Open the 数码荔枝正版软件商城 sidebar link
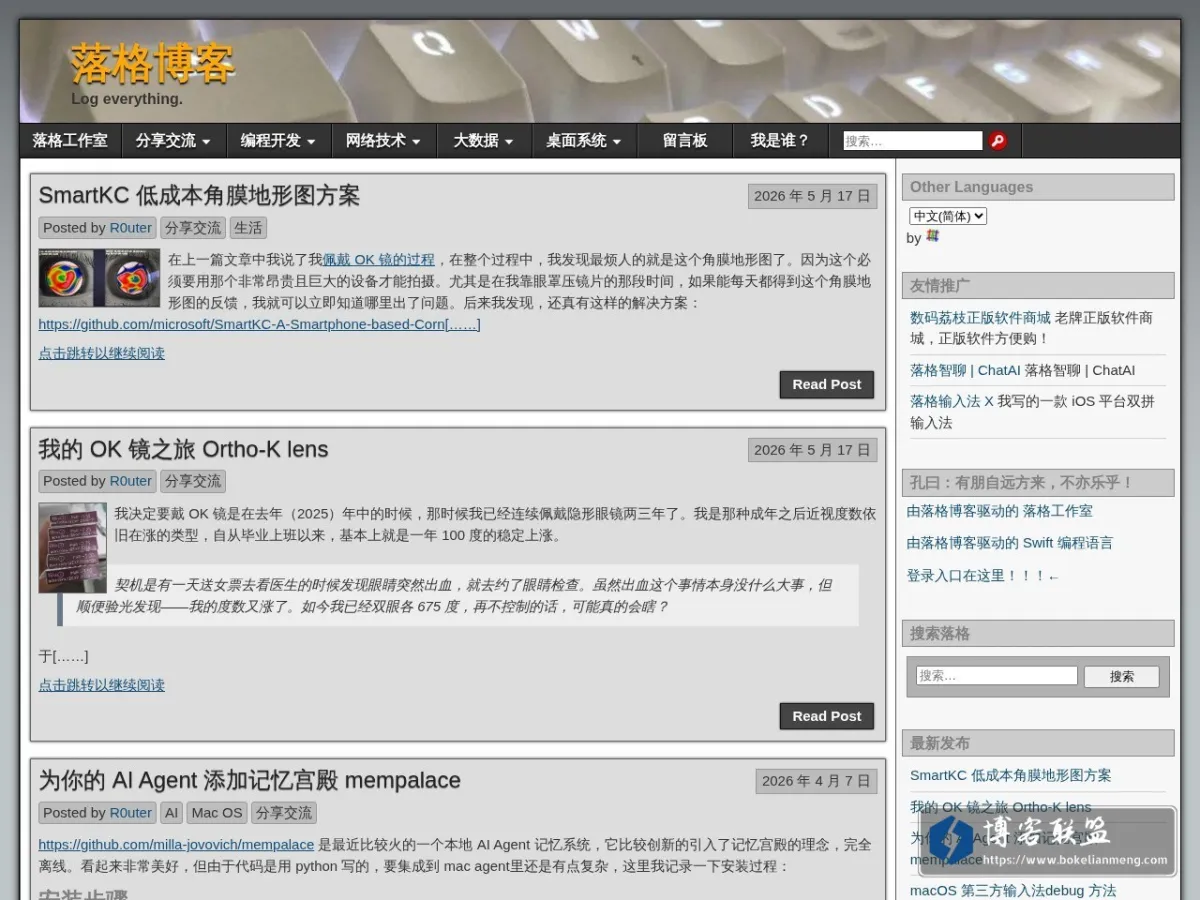Viewport: 1200px width, 900px height. pyautogui.click(x=980, y=317)
